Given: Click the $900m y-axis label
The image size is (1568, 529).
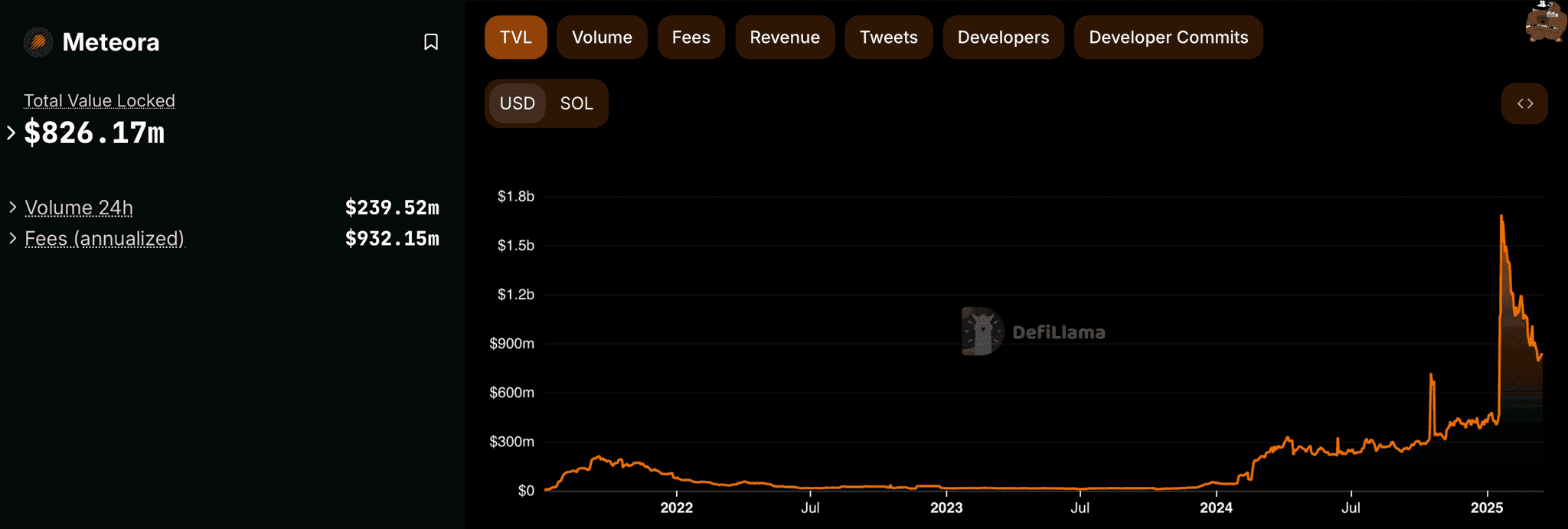Looking at the screenshot, I should pos(512,344).
